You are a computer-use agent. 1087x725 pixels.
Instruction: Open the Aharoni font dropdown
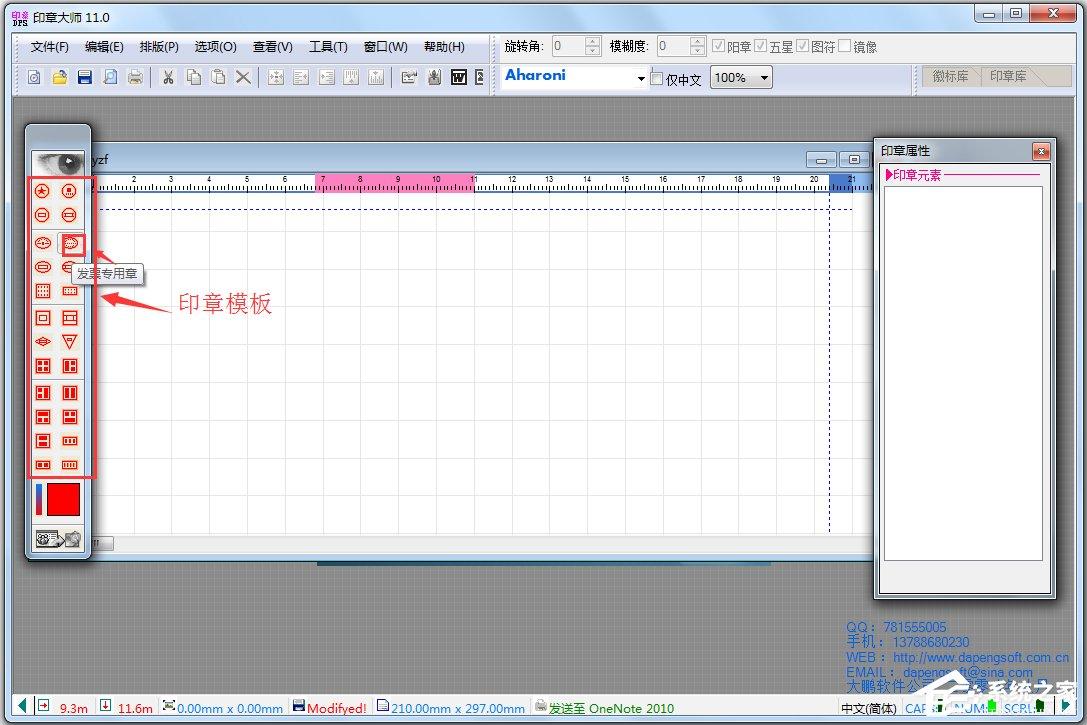pos(641,78)
